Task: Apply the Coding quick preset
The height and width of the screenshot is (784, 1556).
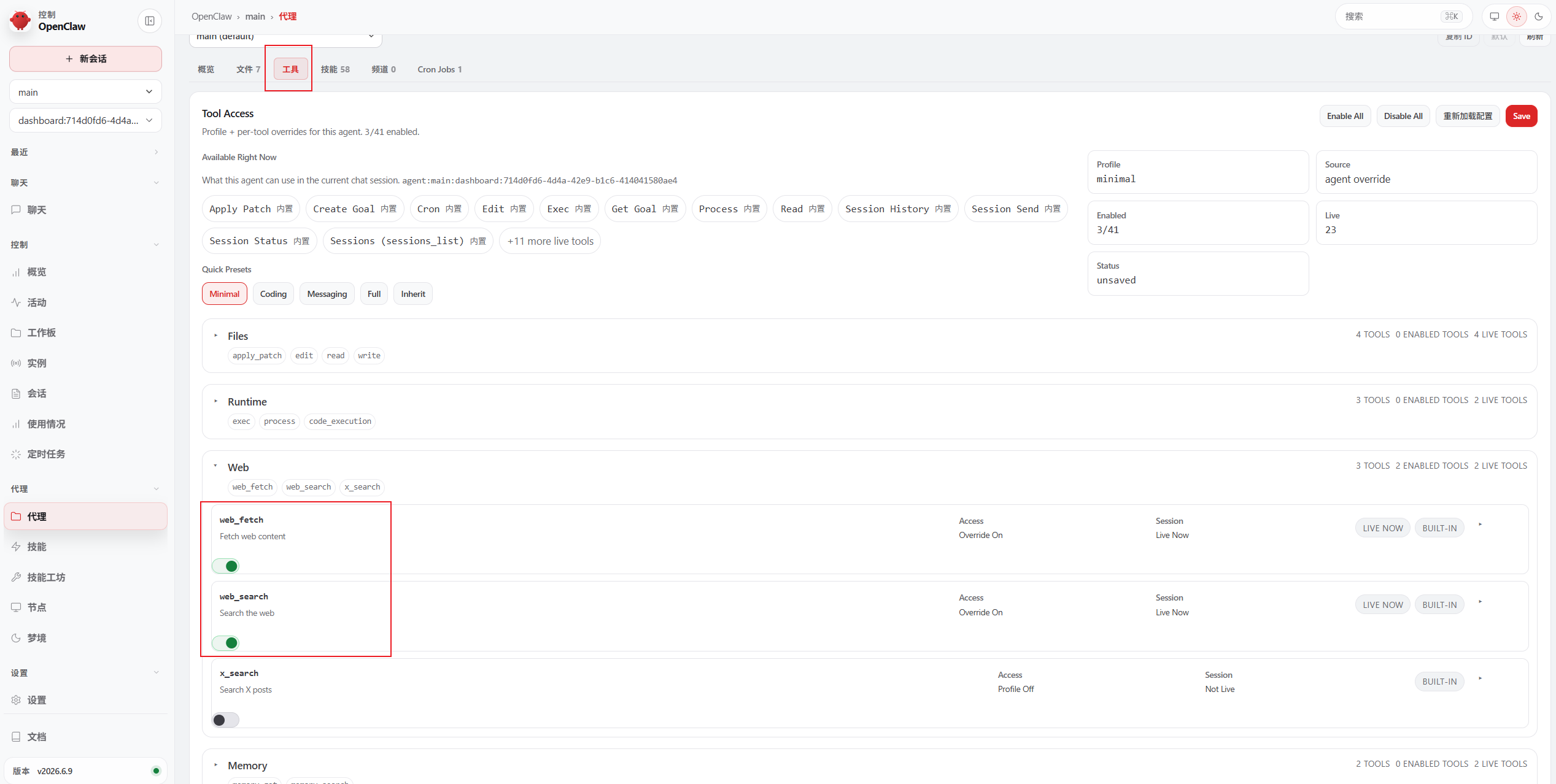Action: (273, 294)
